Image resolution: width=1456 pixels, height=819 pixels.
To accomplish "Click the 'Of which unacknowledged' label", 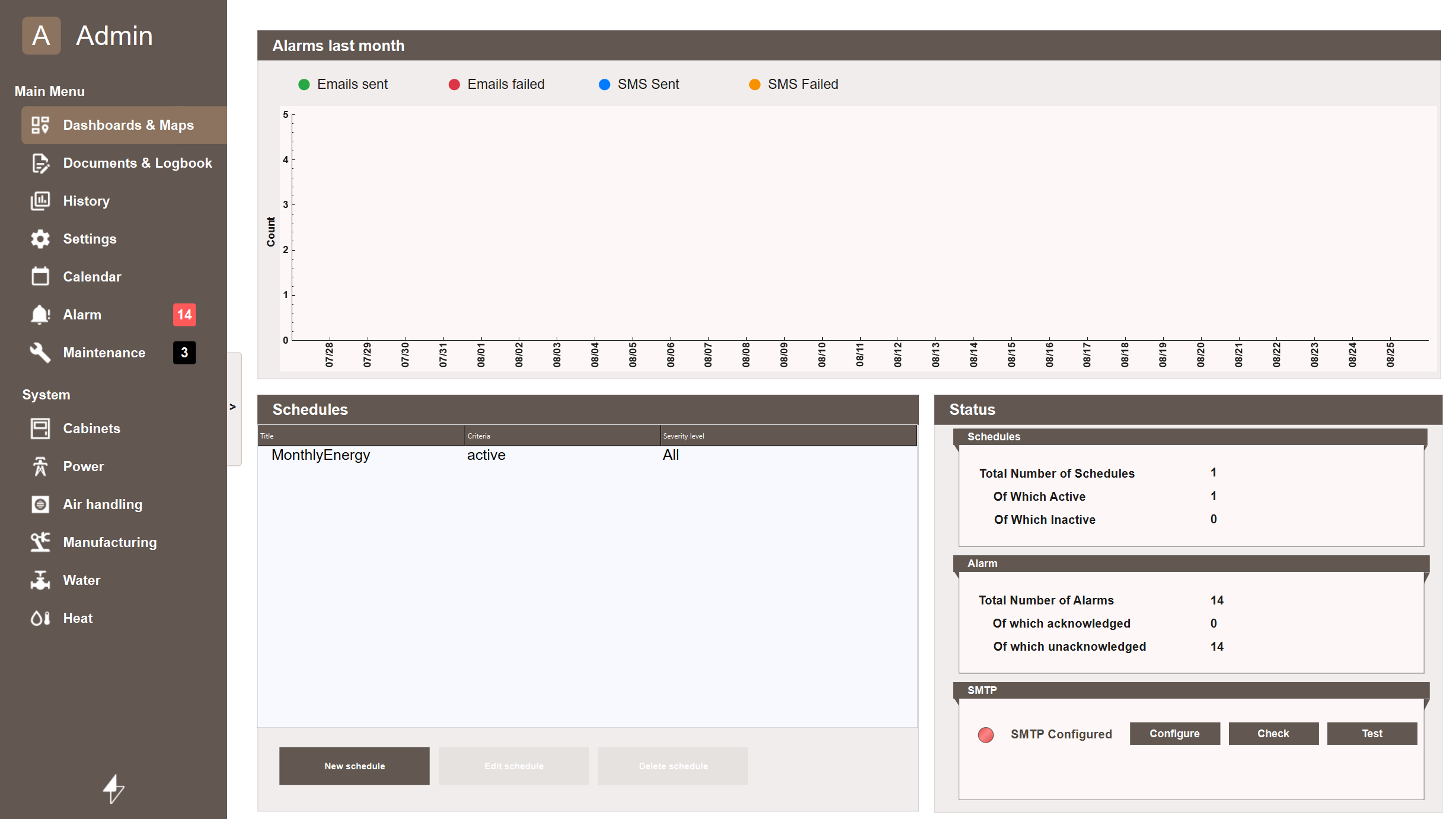I will point(1069,647).
